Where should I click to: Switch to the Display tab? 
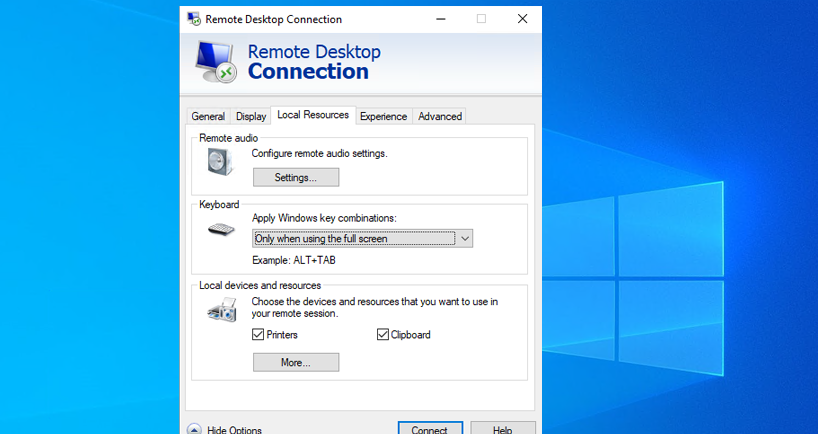click(251, 116)
